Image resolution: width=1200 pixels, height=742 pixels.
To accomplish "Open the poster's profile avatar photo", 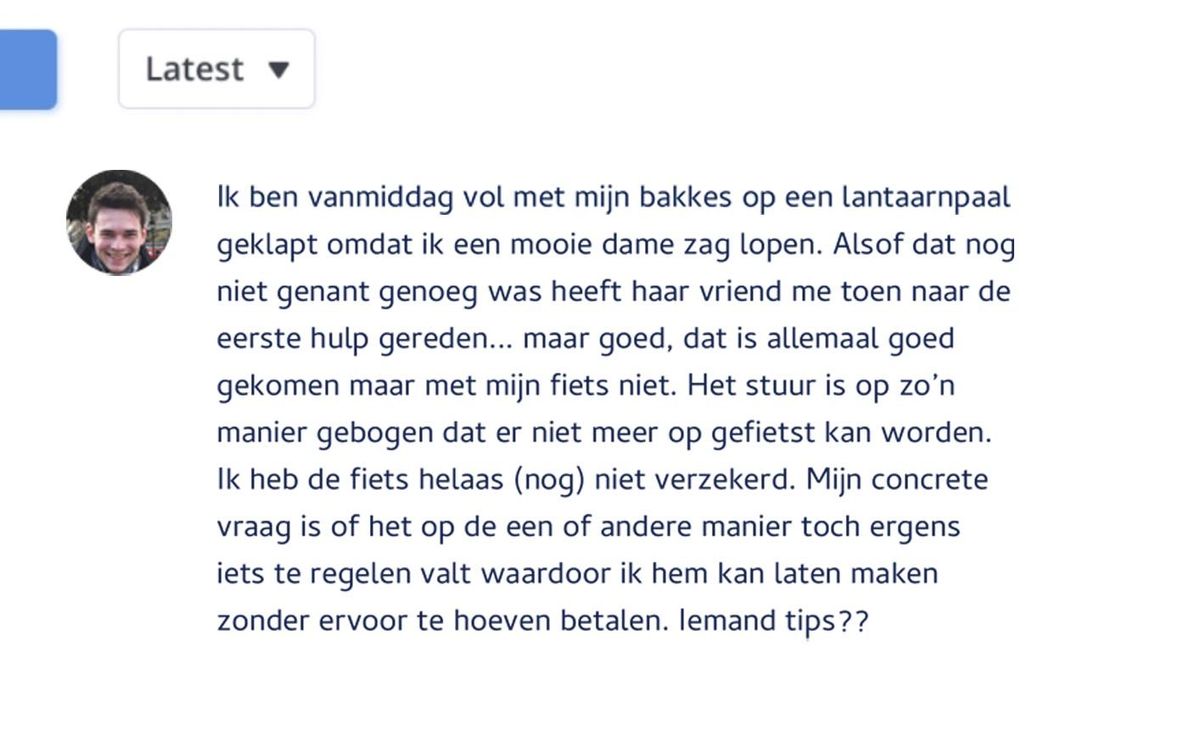I will tap(119, 222).
